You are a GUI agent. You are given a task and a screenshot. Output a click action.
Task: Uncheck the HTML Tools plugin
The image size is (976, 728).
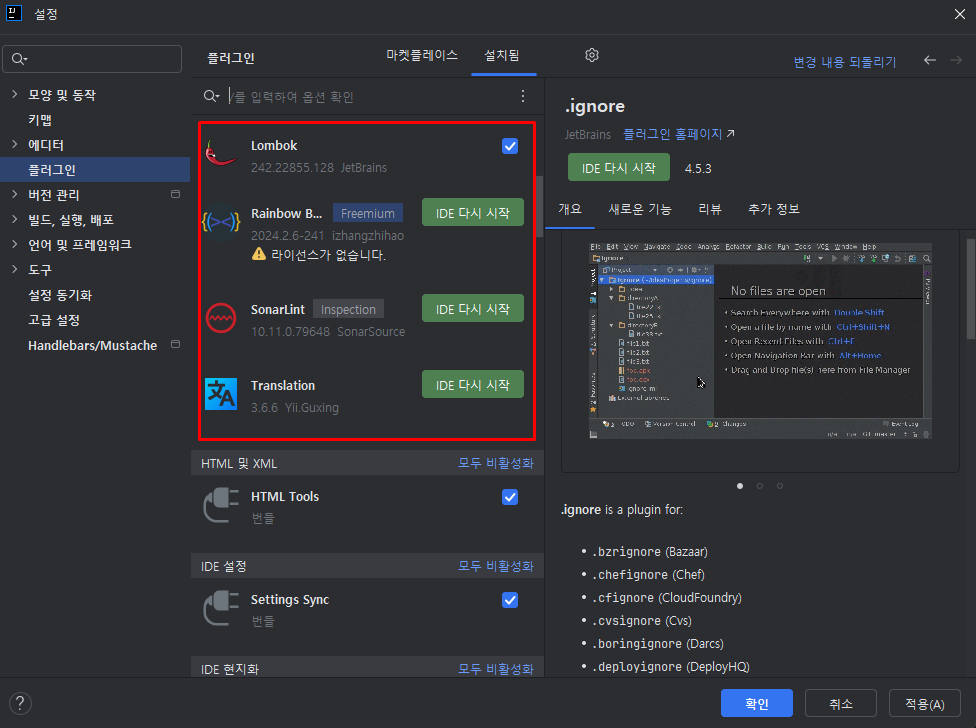(510, 497)
